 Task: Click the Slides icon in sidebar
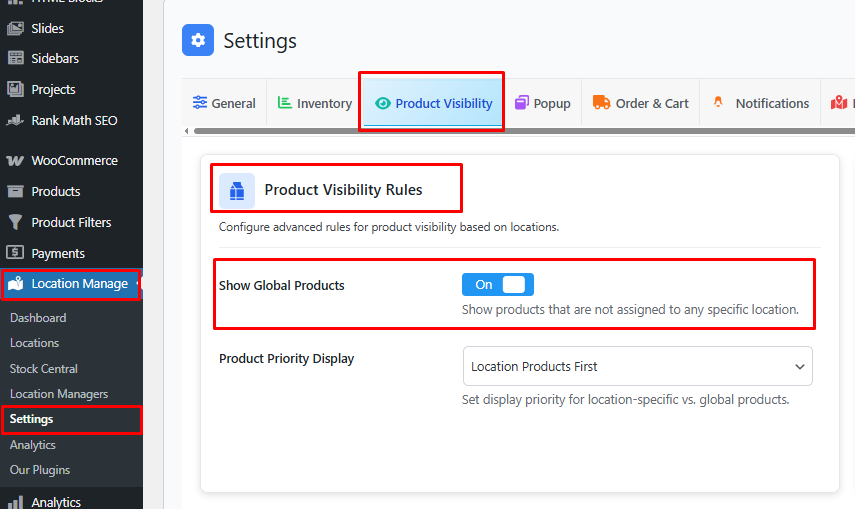pos(15,28)
